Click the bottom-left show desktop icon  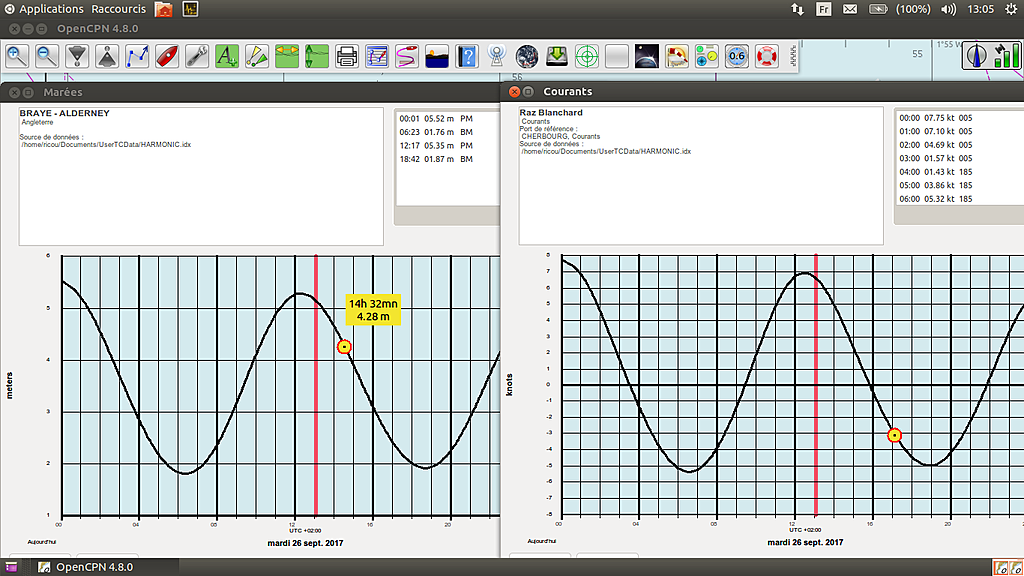(x=11, y=567)
